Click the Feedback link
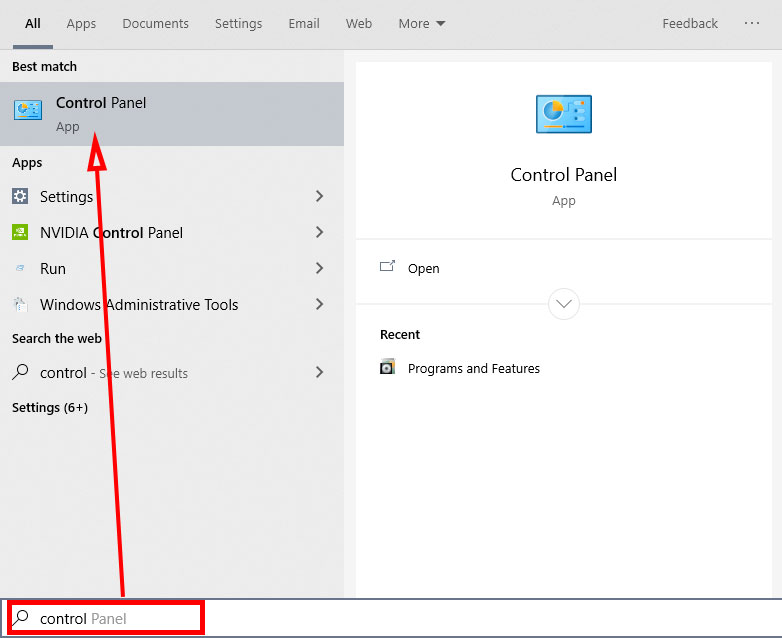782x638 pixels. 690,23
